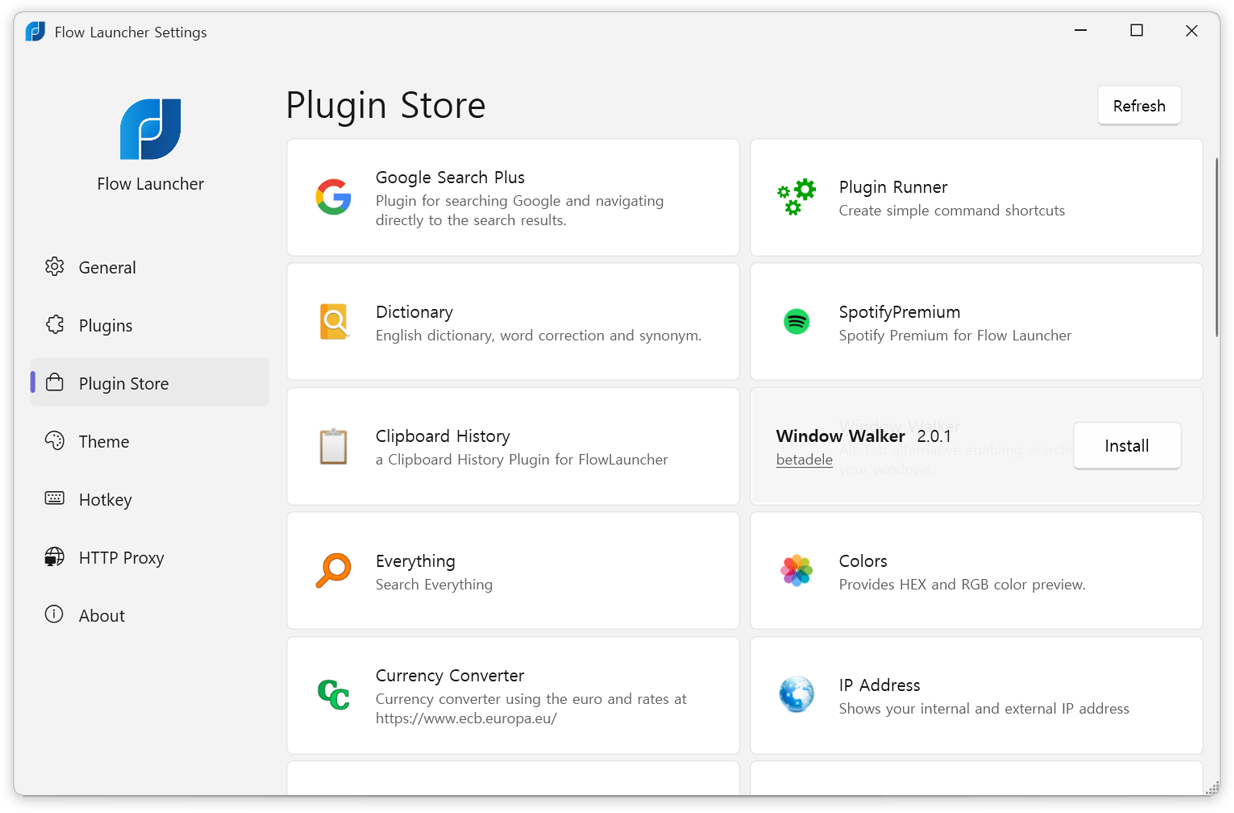Click the Theme palette icon
Screen dimensions: 1234x813
(x=55, y=441)
